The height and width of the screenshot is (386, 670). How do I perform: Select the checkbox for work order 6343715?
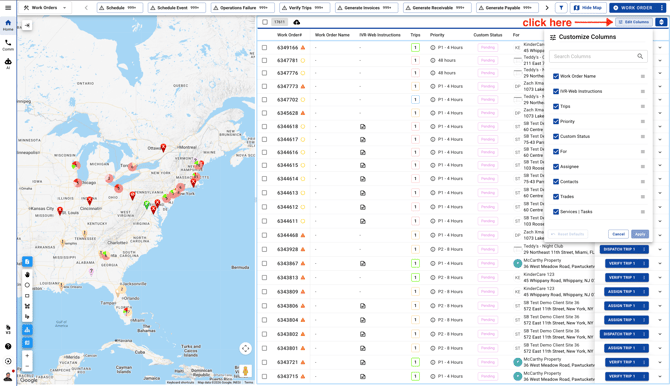pyautogui.click(x=264, y=376)
